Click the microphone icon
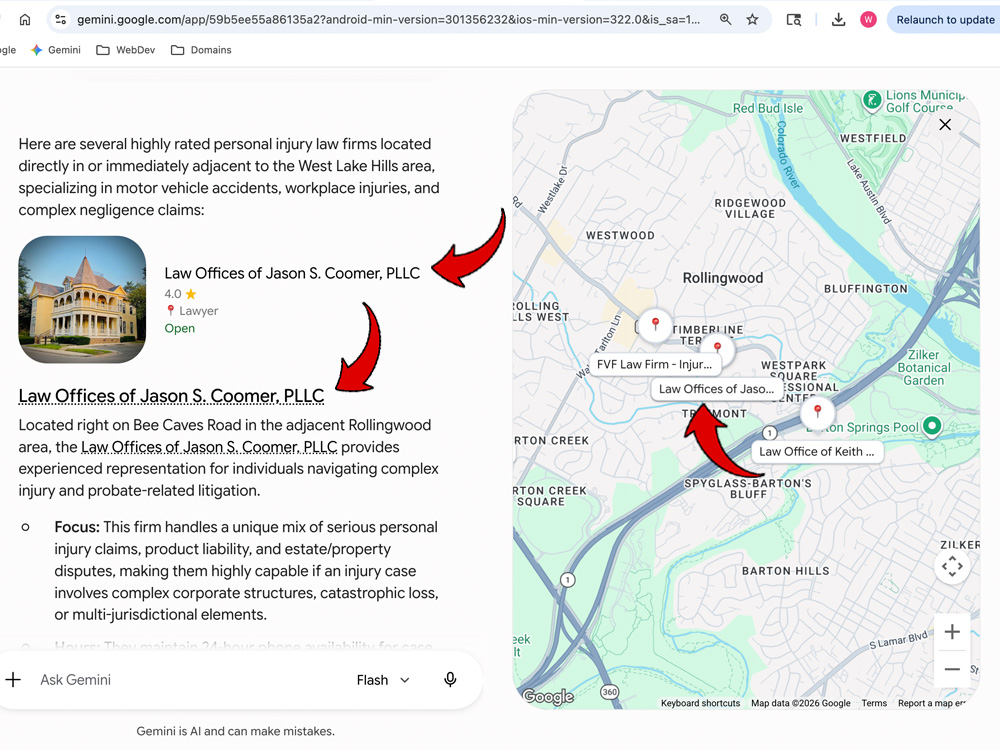1000x750 pixels. 450,680
